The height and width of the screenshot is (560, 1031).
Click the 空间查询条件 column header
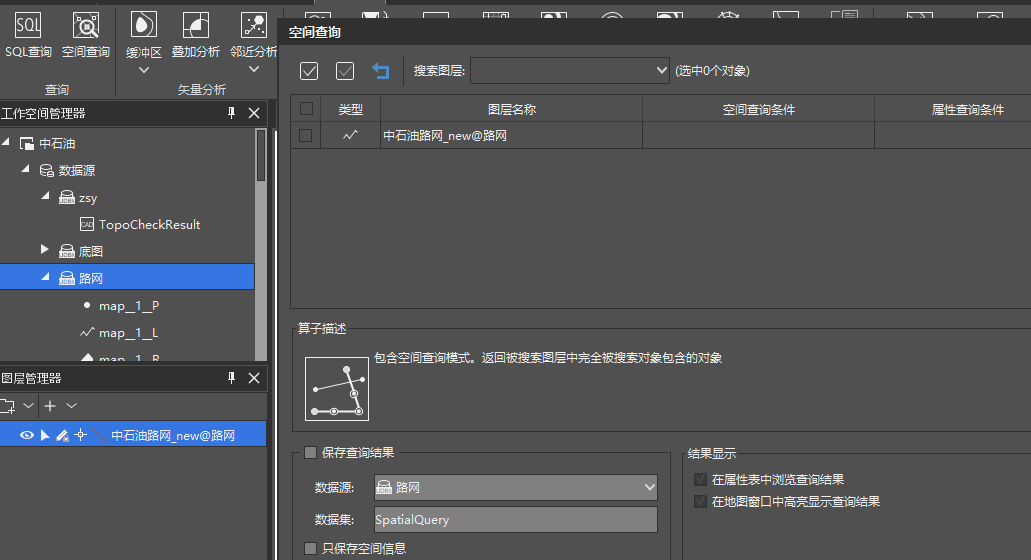758,109
